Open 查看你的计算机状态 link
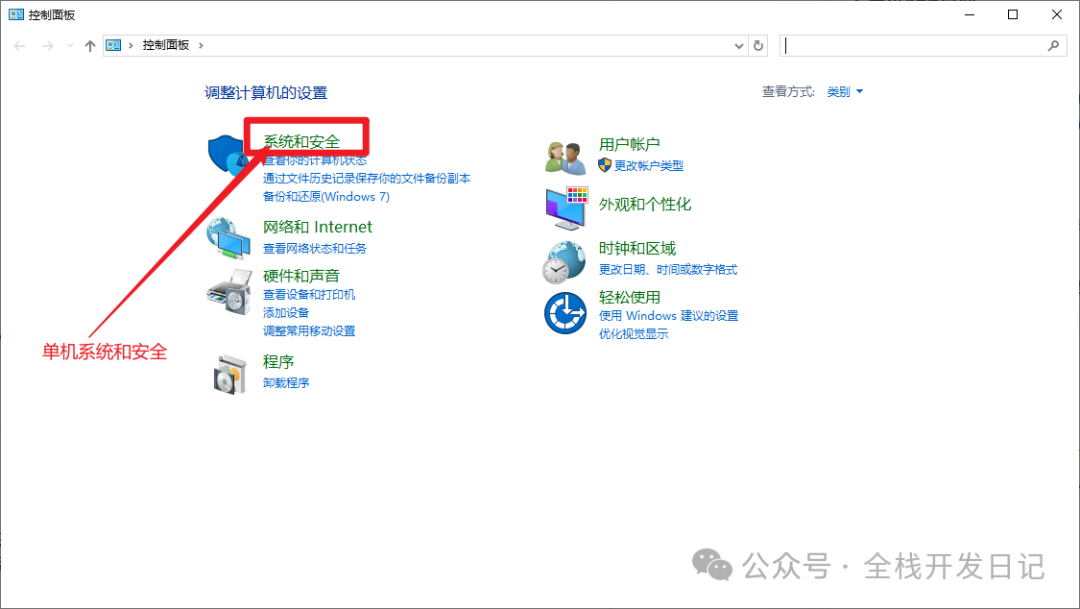The height and width of the screenshot is (609, 1080). click(315, 161)
